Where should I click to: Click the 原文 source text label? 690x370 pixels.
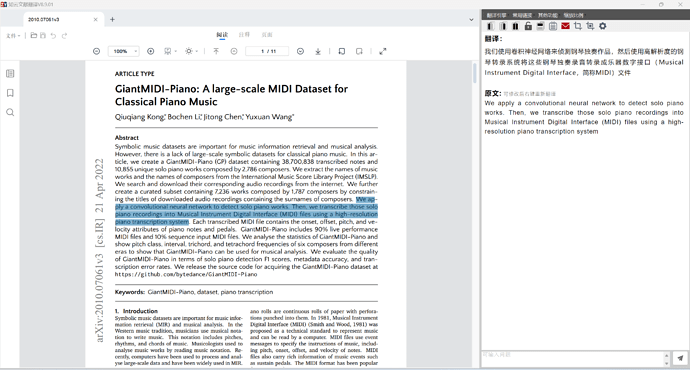click(x=493, y=93)
